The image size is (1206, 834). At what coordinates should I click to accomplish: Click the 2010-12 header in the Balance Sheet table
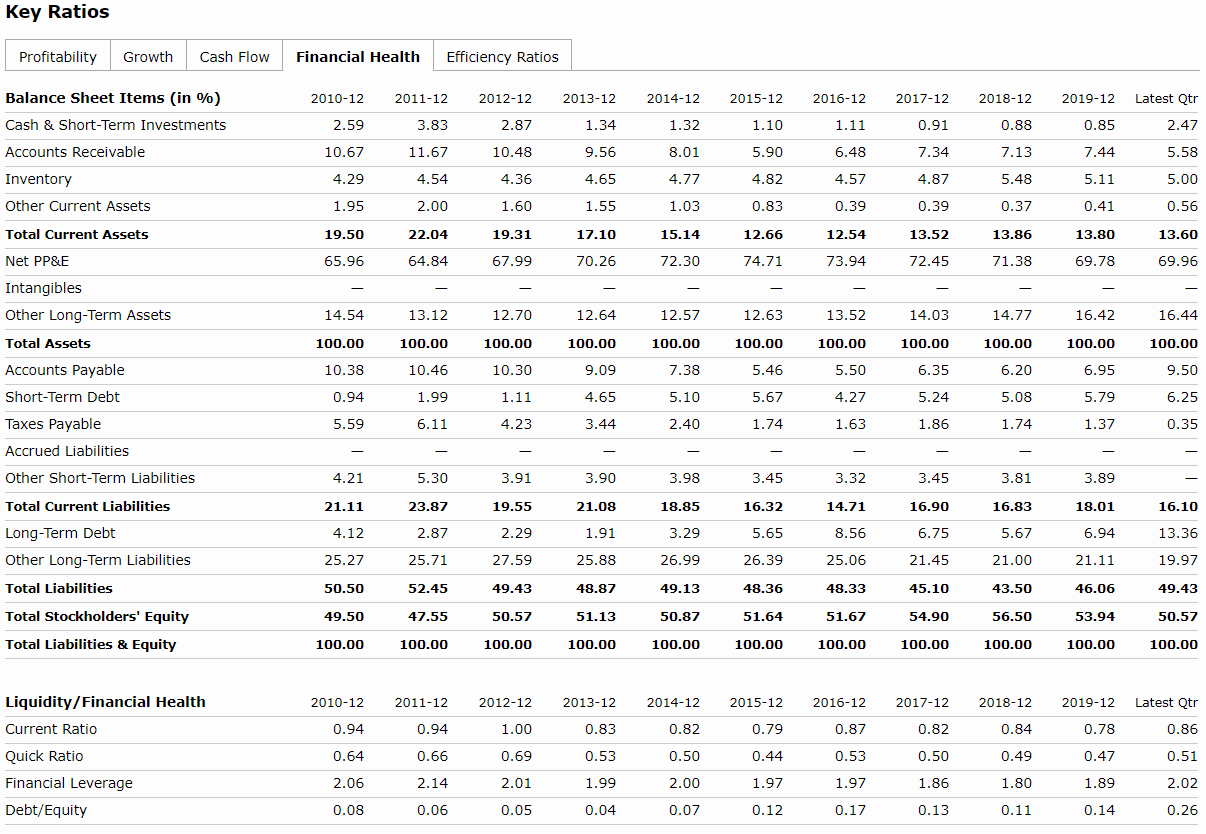(x=337, y=98)
